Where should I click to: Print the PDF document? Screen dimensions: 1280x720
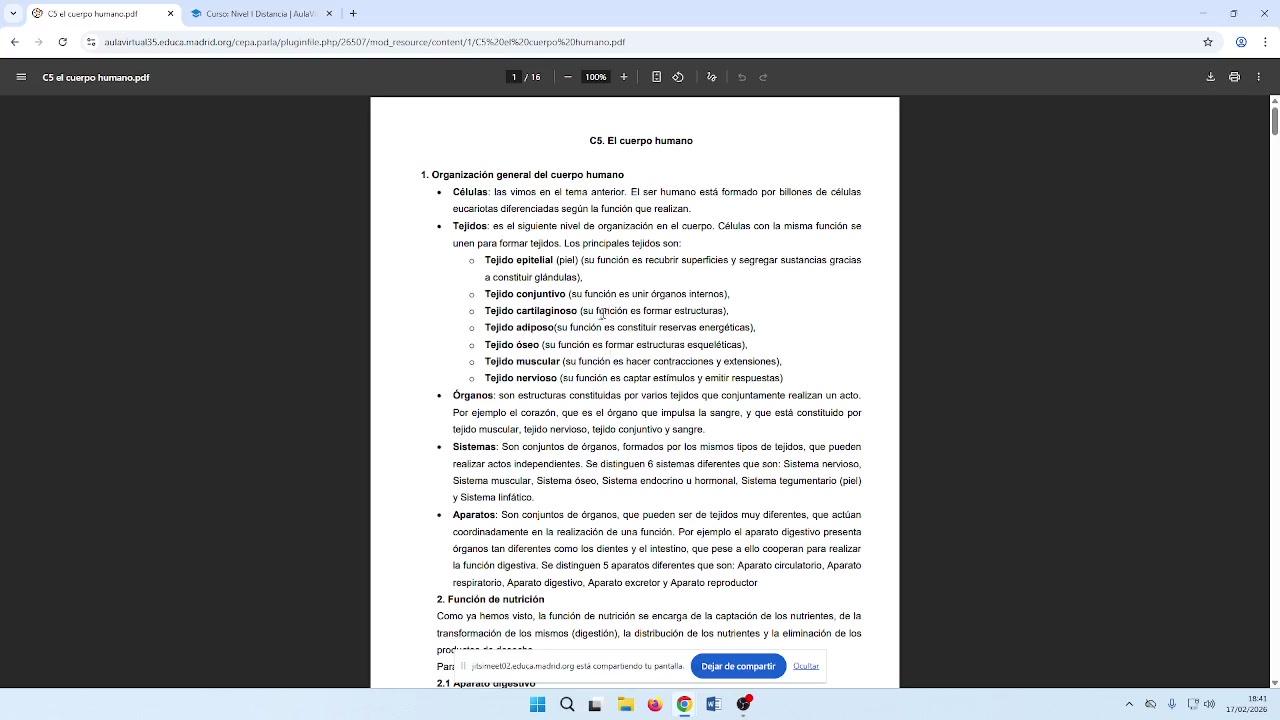pyautogui.click(x=1234, y=77)
